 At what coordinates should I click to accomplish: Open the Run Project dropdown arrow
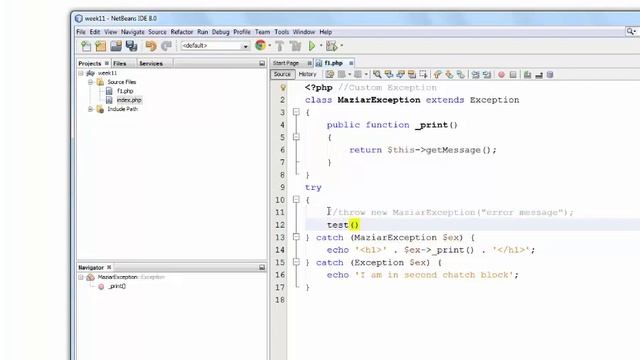tap(321, 46)
